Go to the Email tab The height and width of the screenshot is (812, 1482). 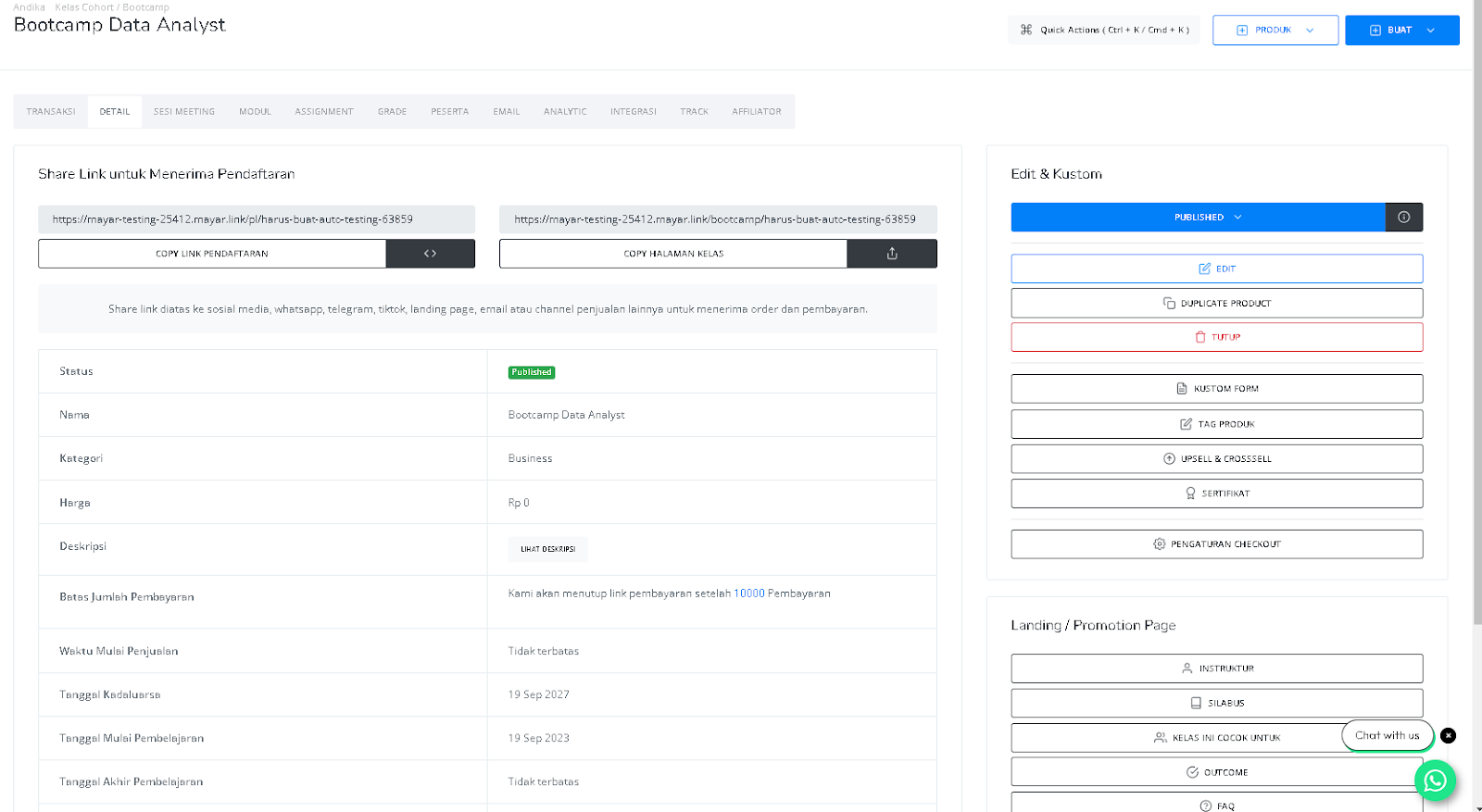point(507,112)
